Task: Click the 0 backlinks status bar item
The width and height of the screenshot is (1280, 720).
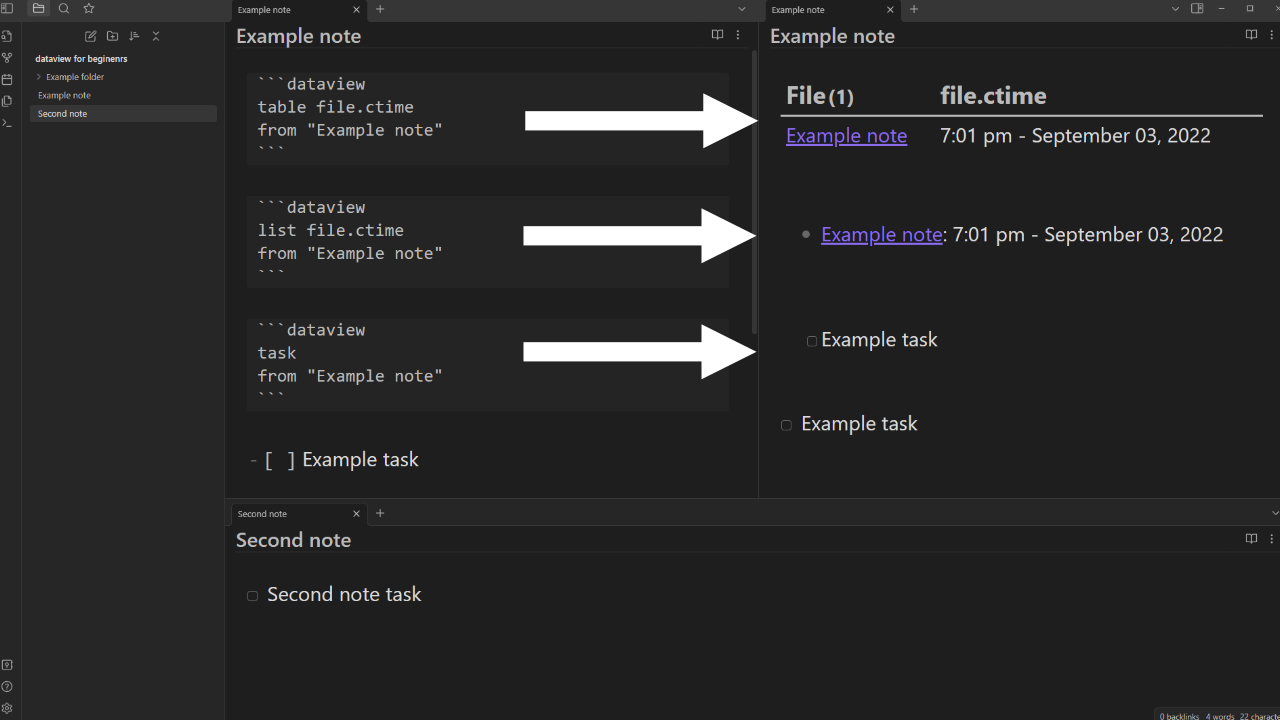Action: click(x=1179, y=716)
